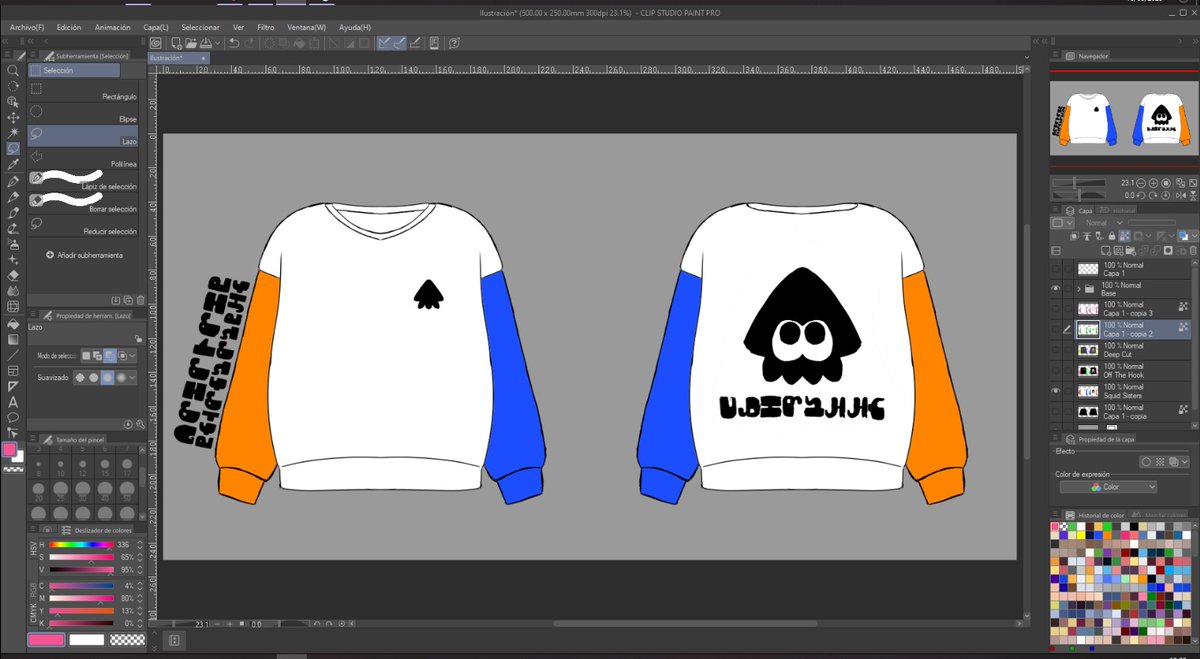Open Clip Studio launcher icon in command bar
Screen dimensions: 1200x659
tap(156, 43)
